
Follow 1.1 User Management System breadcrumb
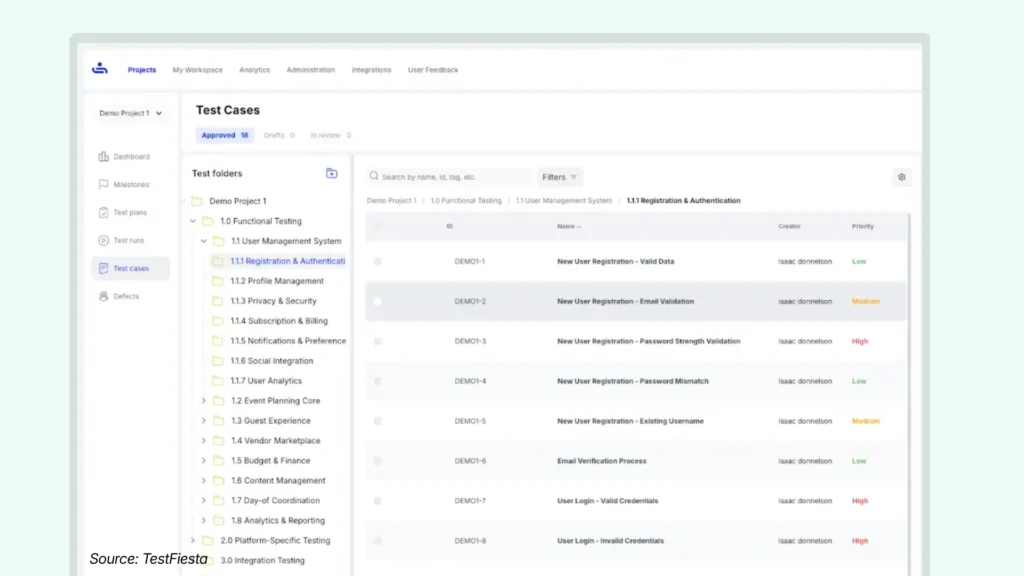pyautogui.click(x=564, y=200)
